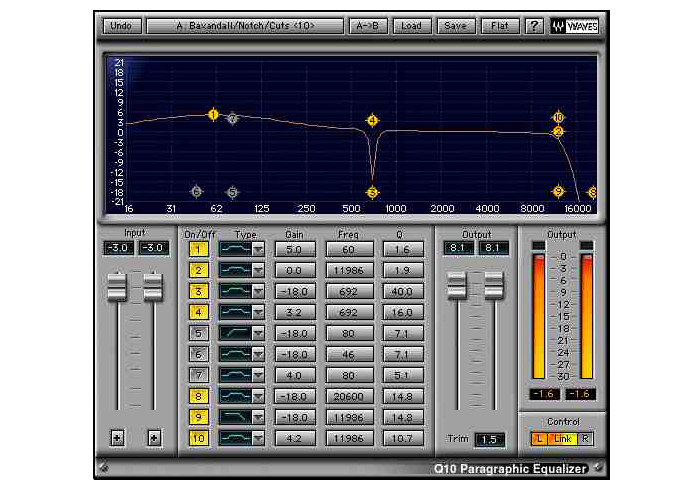The width and height of the screenshot is (699, 489).
Task: Click left input plus button
Action: (117, 438)
